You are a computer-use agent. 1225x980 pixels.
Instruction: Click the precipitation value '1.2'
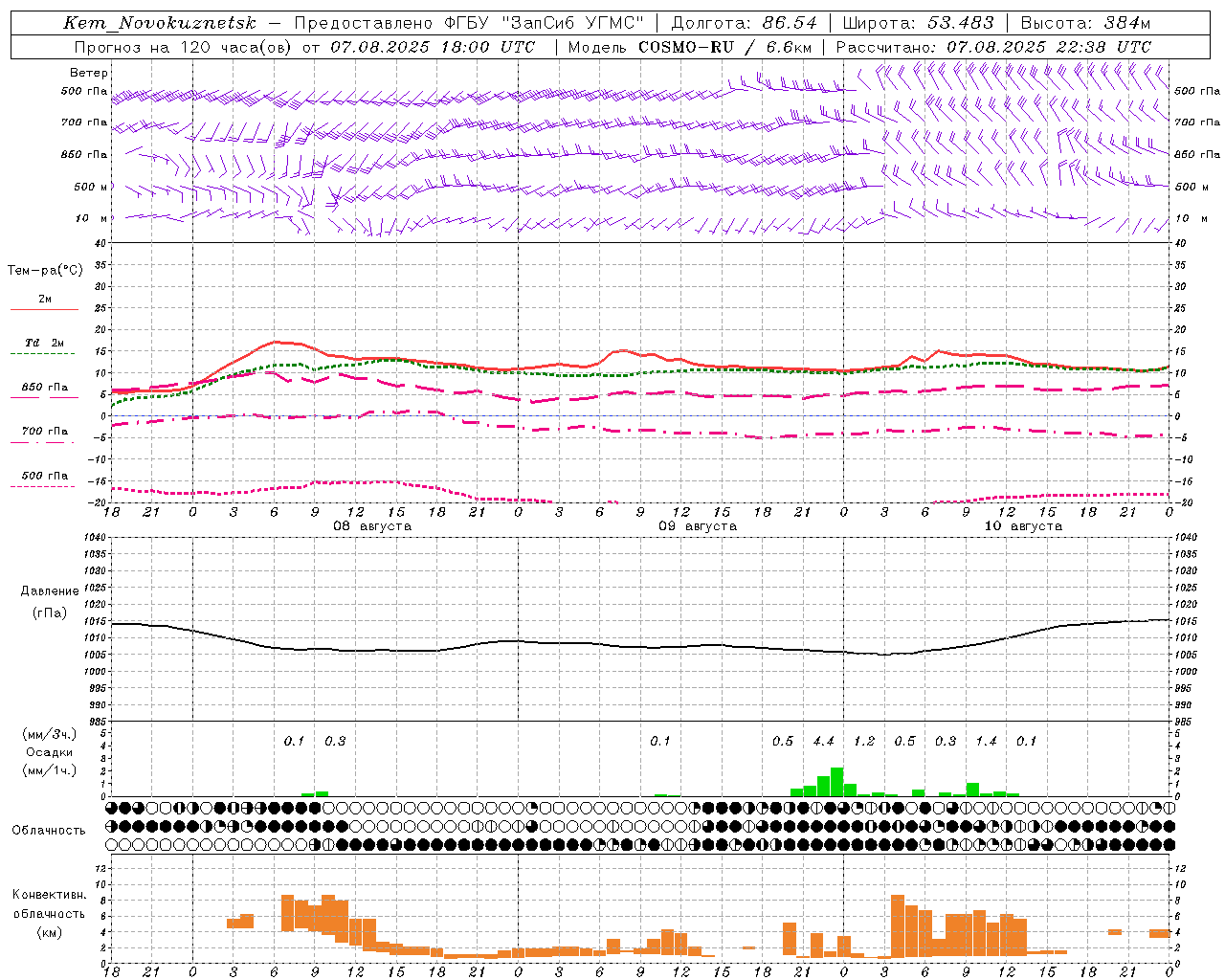point(864,741)
